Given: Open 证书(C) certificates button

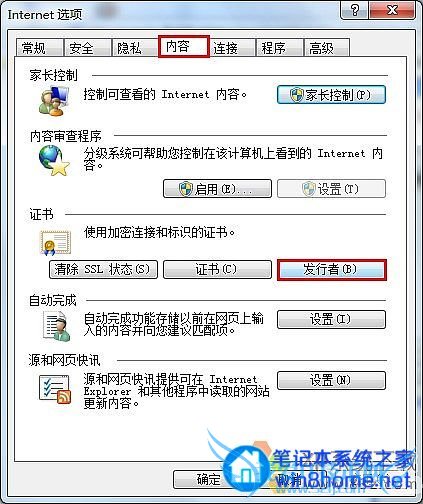Looking at the screenshot, I should [x=217, y=269].
